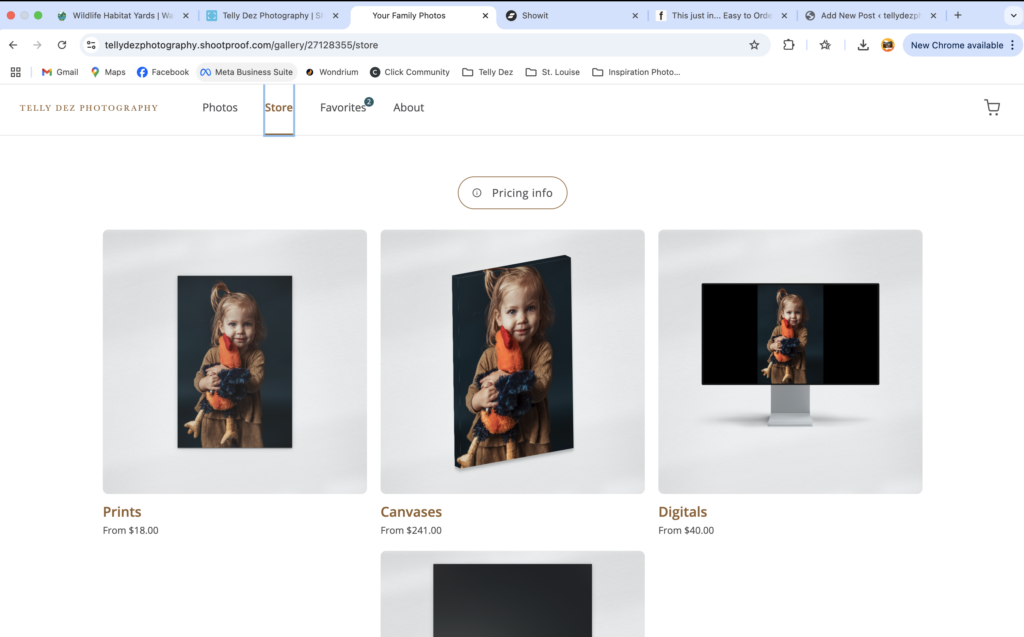Open the Gmail bookmark
Viewport: 1024px width, 637px height.
coord(60,72)
